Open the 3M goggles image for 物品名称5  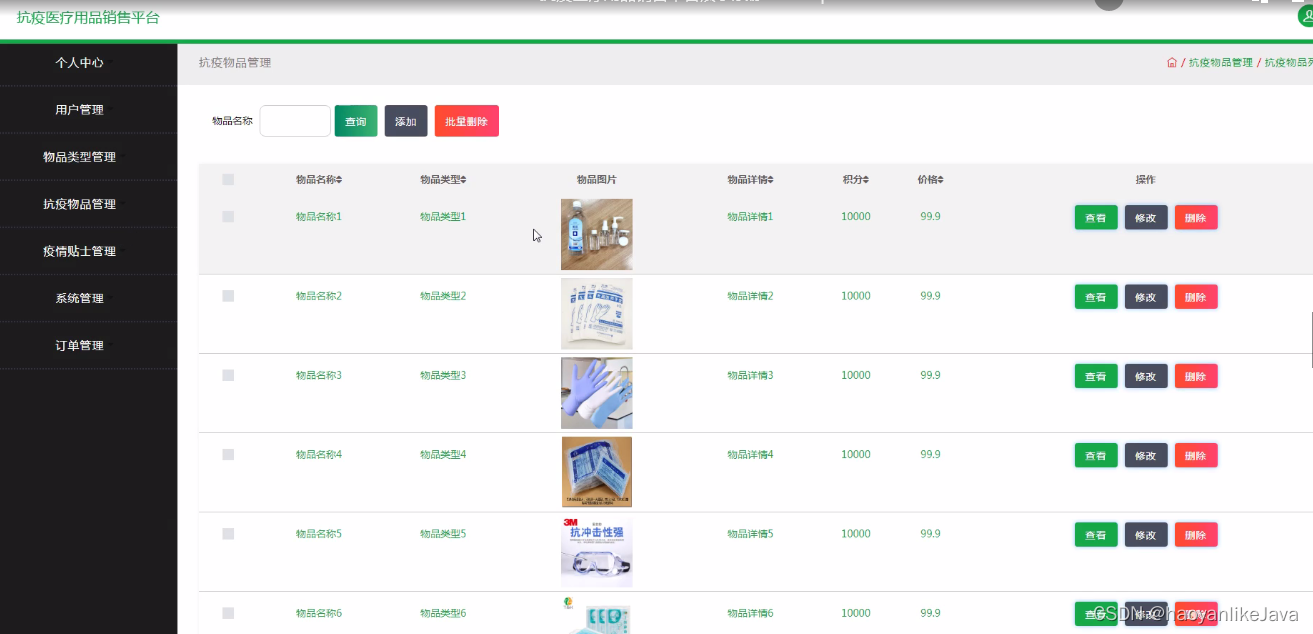597,552
